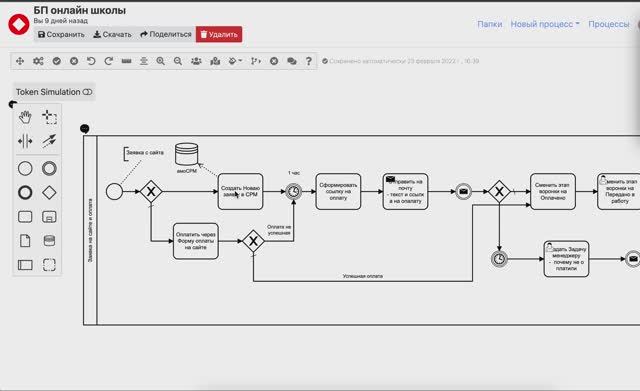
Task: Click the second X-circle toolbar icon
Action: click(274, 61)
